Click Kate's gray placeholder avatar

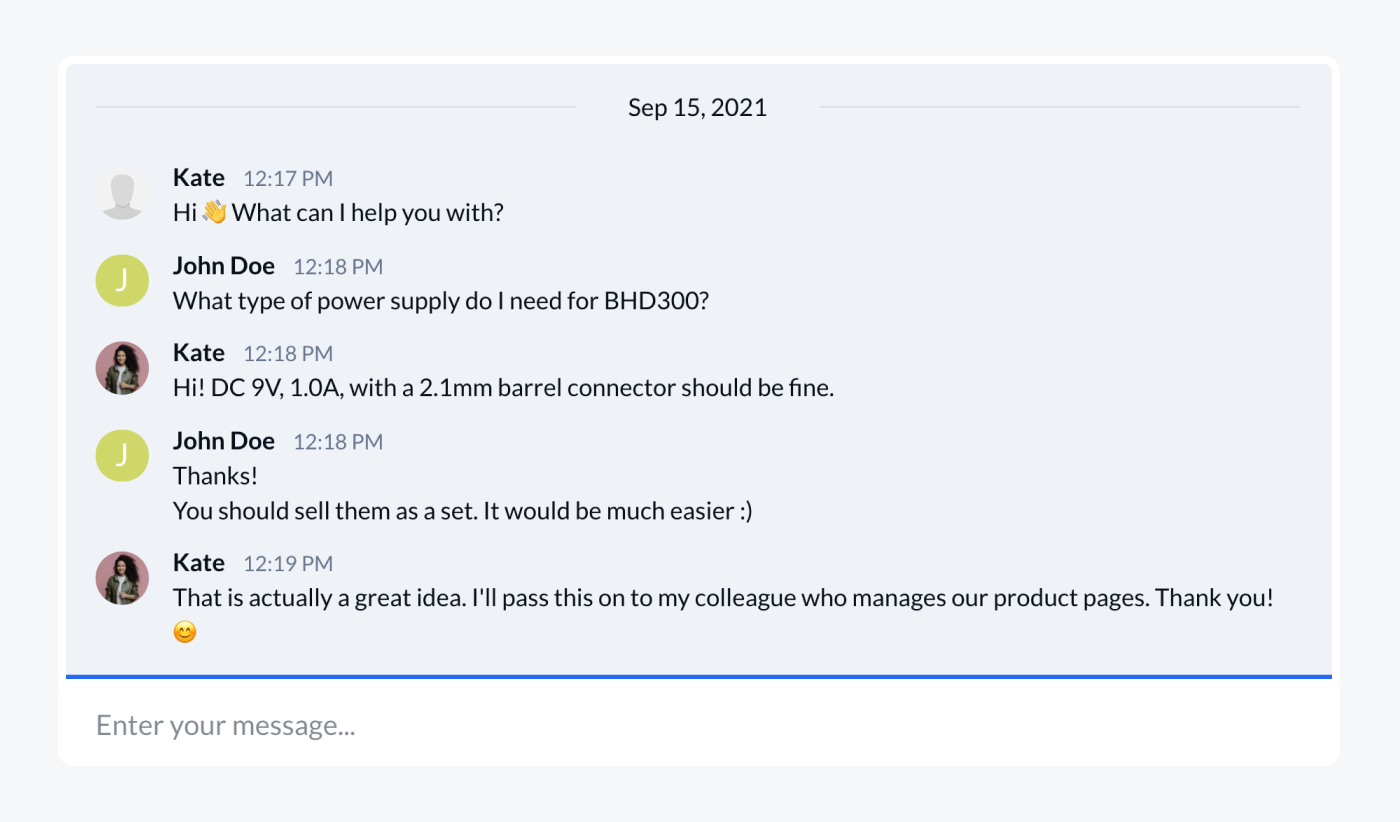click(122, 194)
